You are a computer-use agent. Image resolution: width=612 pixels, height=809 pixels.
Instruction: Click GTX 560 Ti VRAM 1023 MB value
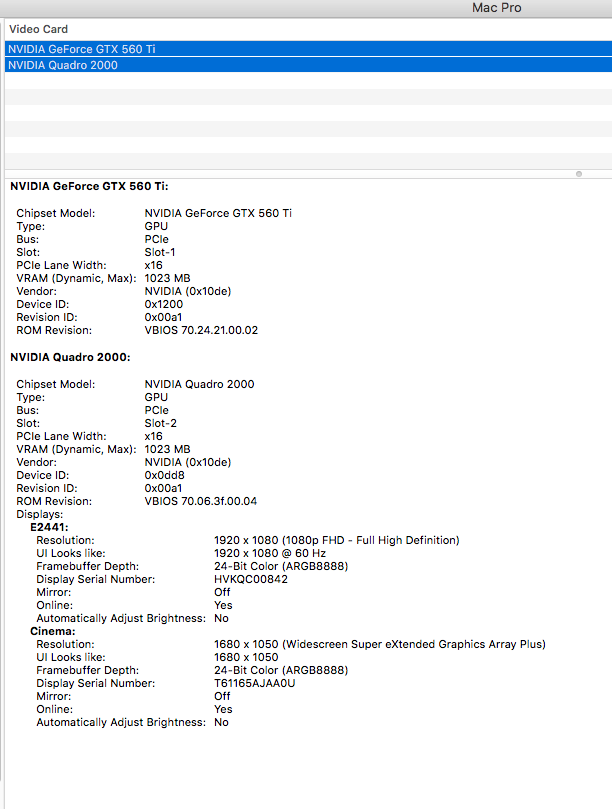(167, 278)
